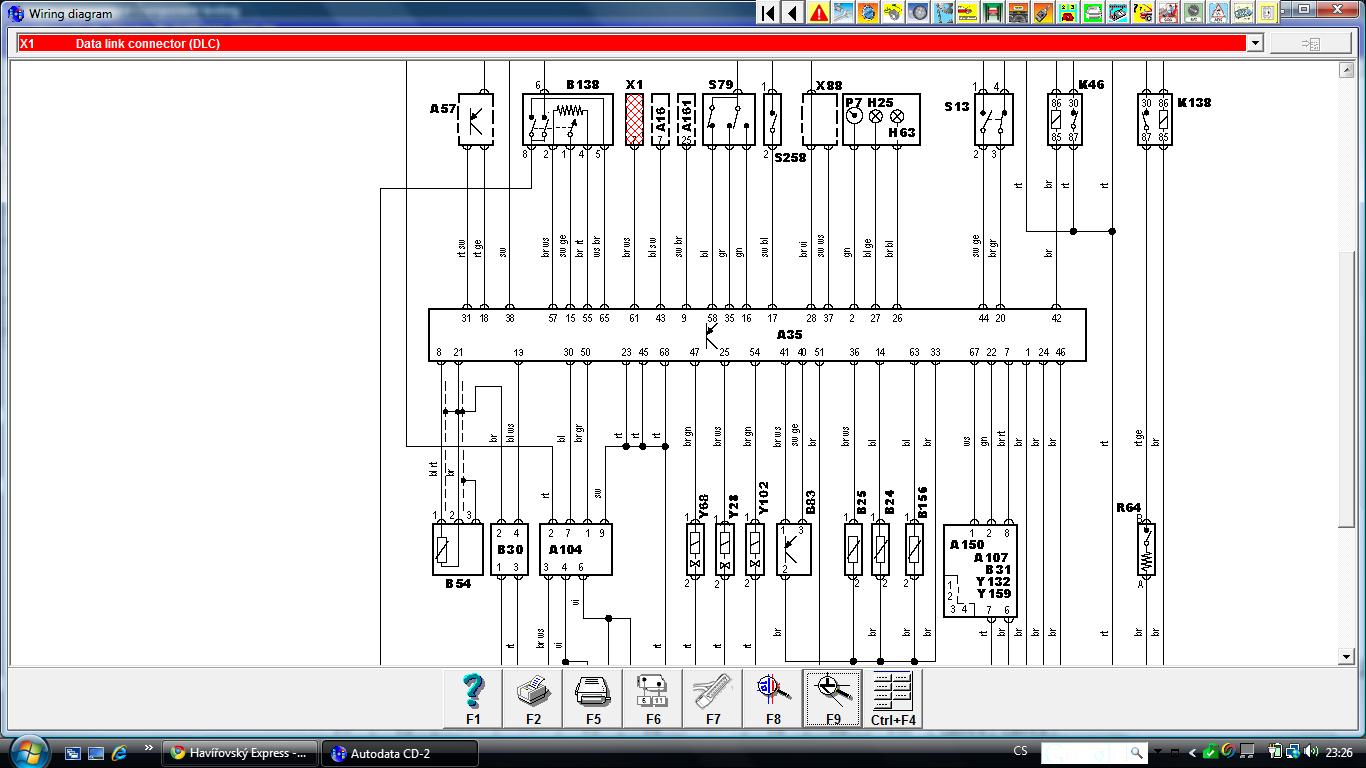Click the red warning triangle toolbar icon
Image resolution: width=1366 pixels, height=768 pixels.
pos(819,13)
